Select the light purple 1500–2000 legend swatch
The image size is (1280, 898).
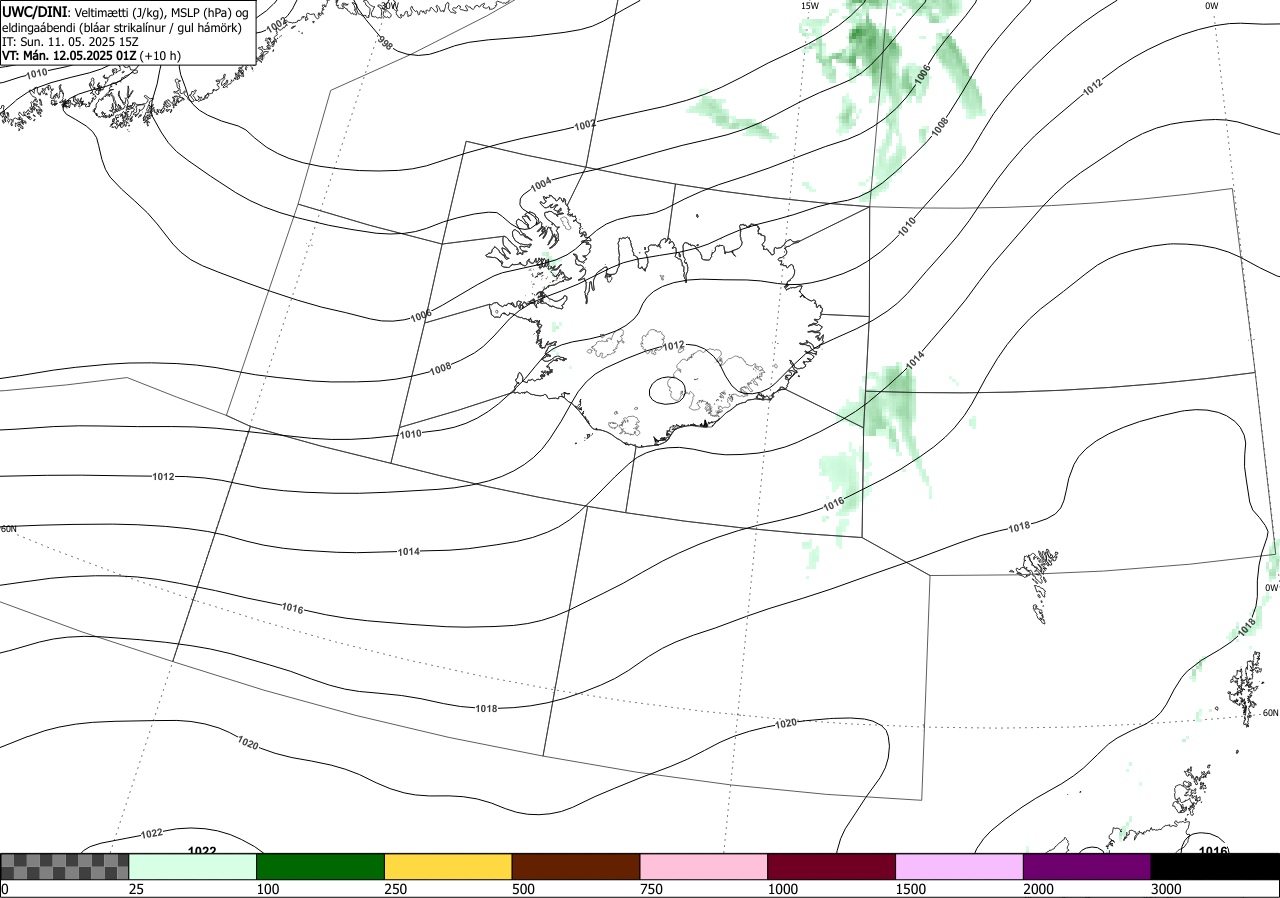960,866
